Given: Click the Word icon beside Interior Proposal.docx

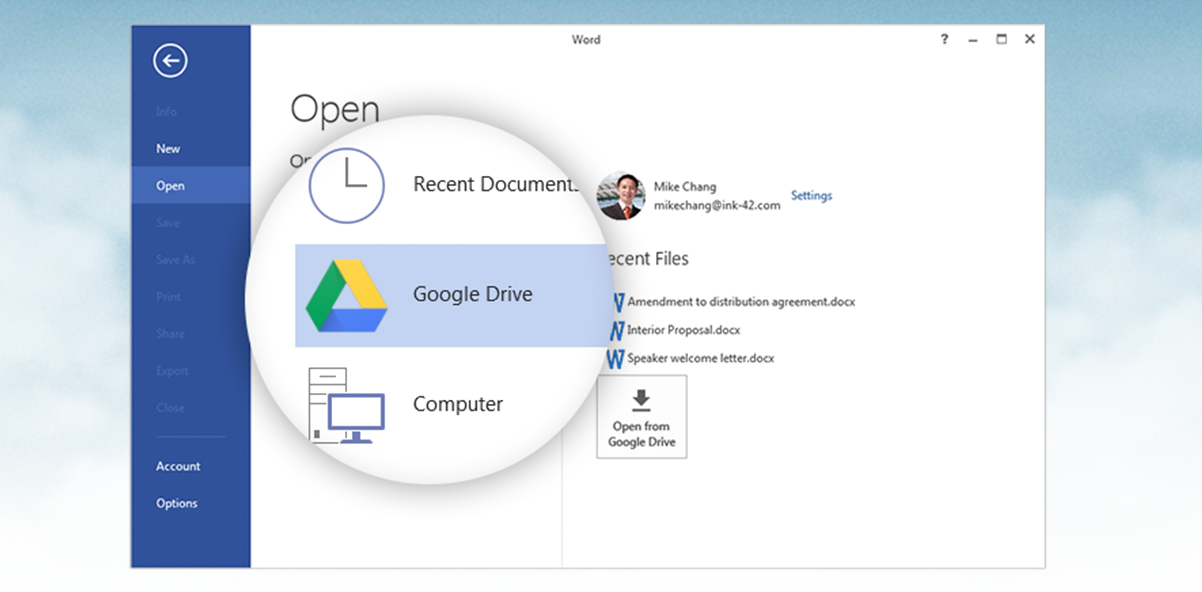Looking at the screenshot, I should pos(616,330).
